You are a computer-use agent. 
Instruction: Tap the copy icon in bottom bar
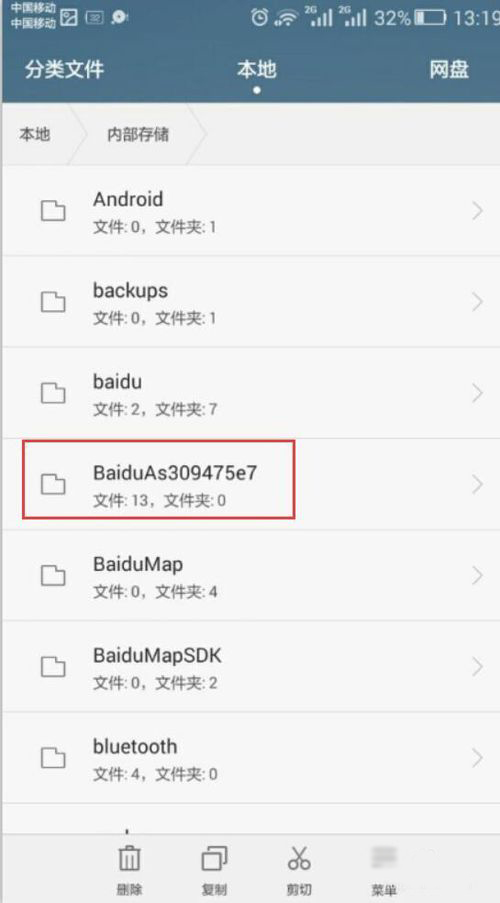point(214,859)
